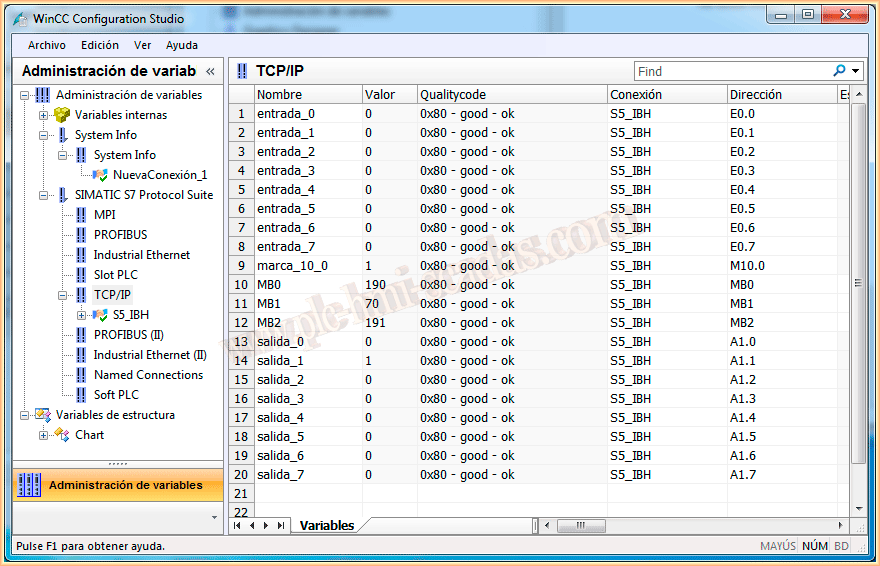Click the search magnifier icon in Find box
Screen dimensions: 880x566
coord(839,71)
